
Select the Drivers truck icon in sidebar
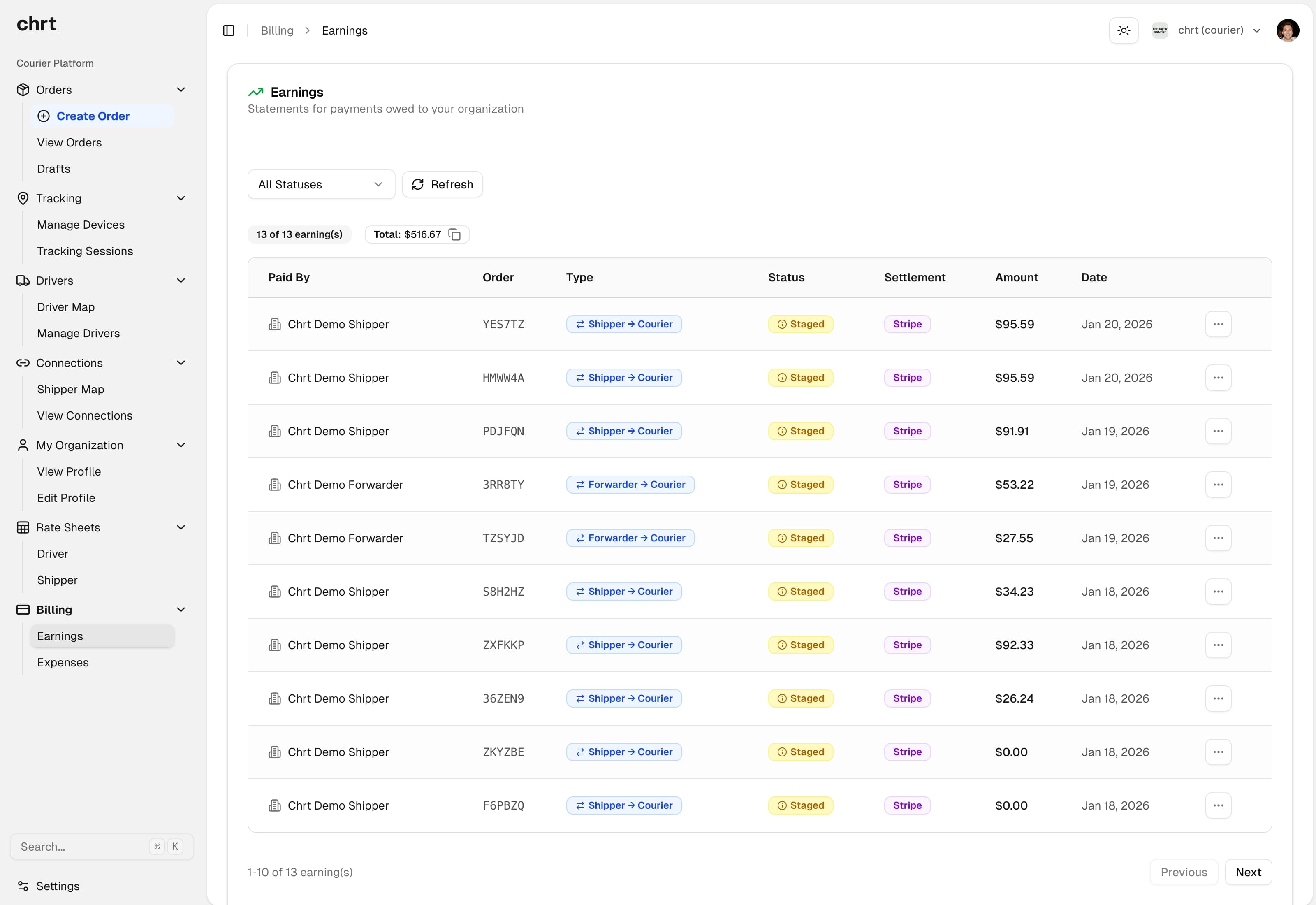point(23,280)
